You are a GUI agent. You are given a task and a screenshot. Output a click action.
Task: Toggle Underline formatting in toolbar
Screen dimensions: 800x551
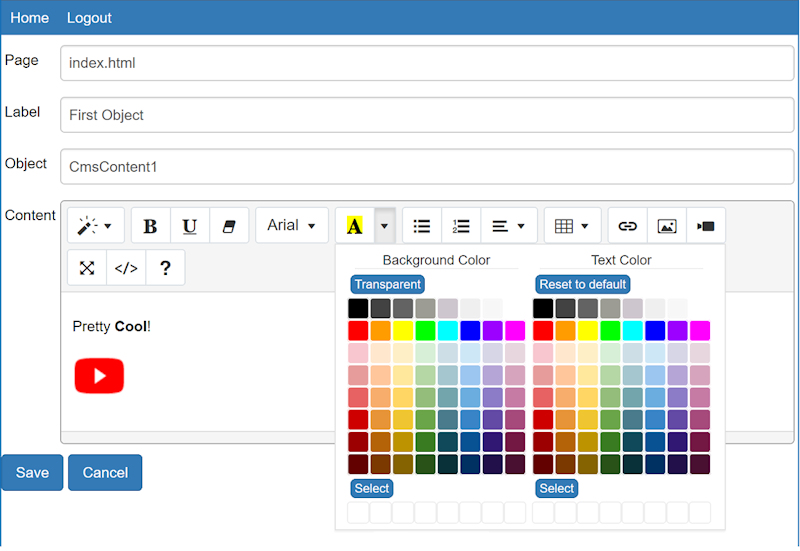[190, 226]
